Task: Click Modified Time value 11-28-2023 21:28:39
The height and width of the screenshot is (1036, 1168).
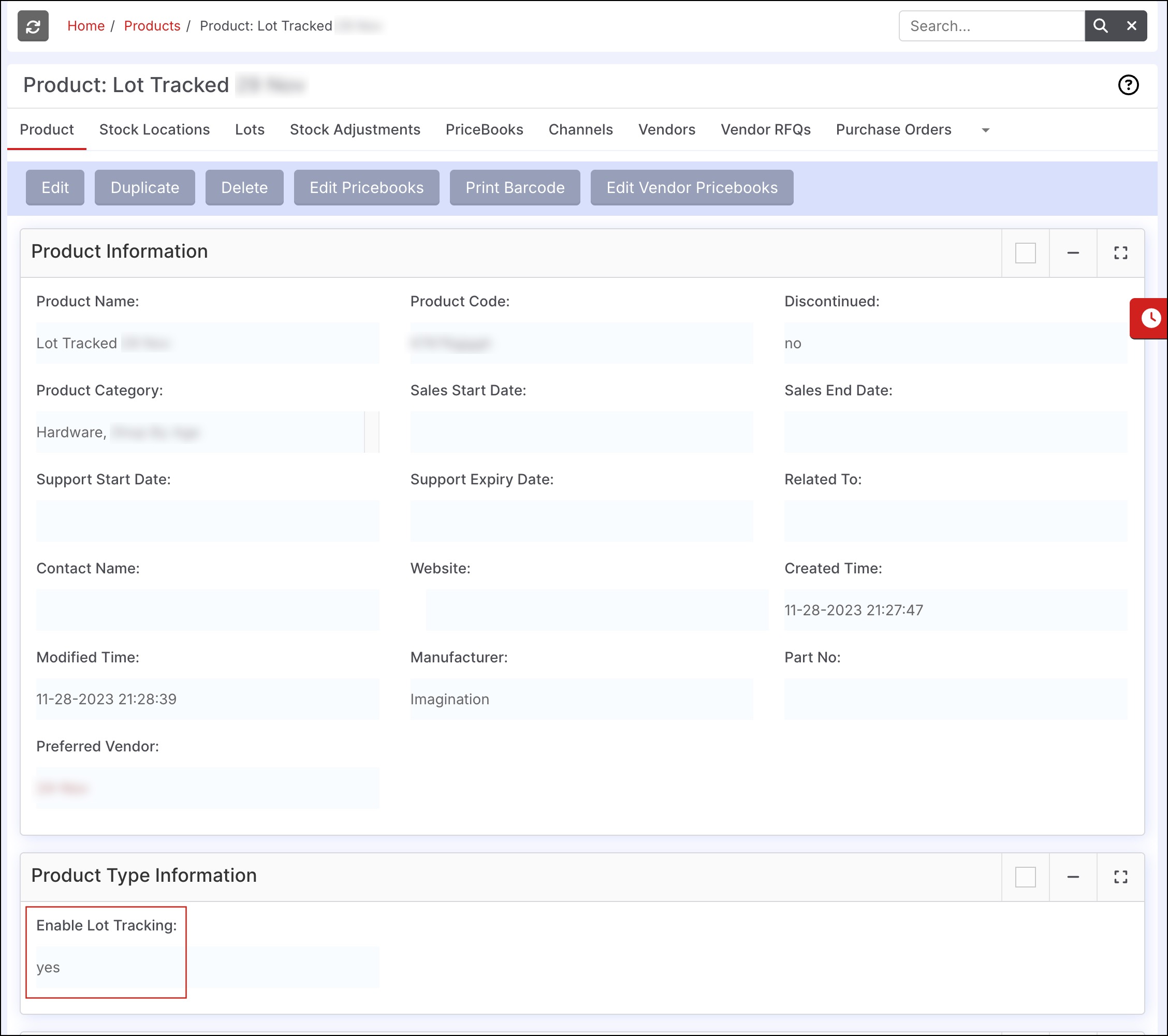Action: (106, 699)
